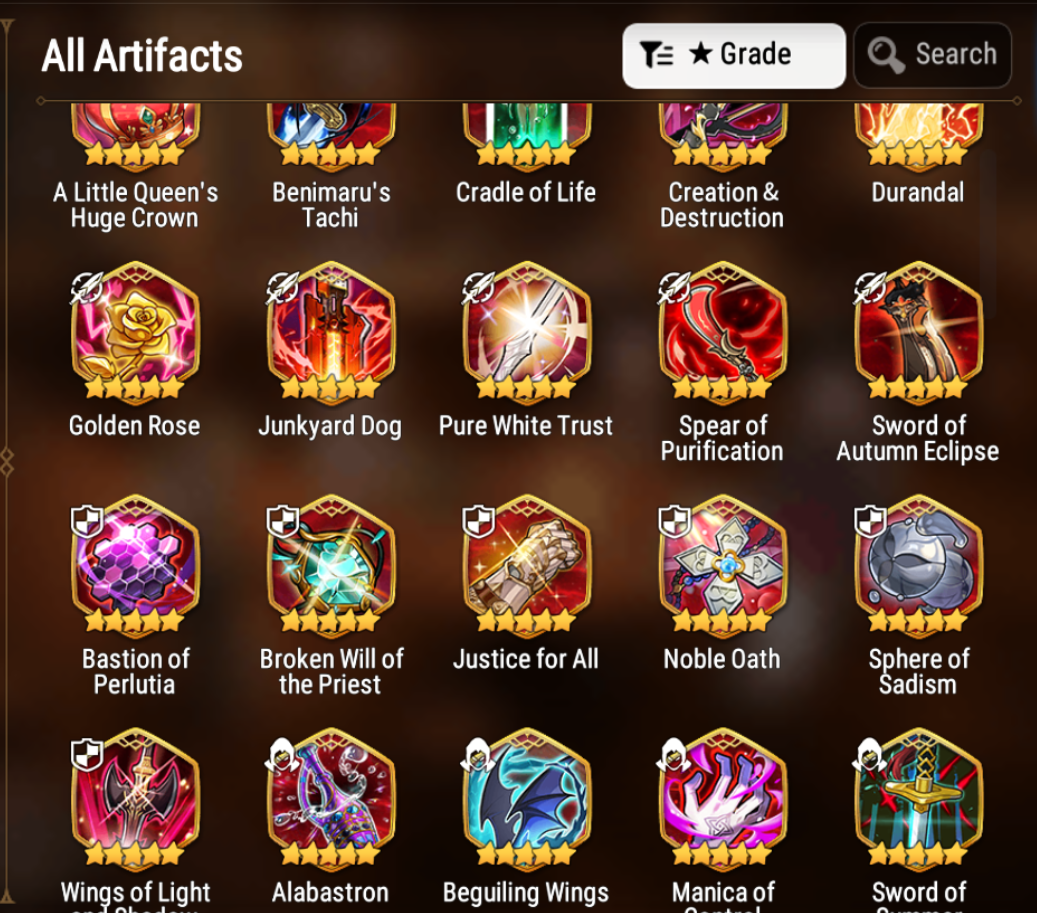
Task: Open the Grade sort filter dropdown
Action: [733, 56]
